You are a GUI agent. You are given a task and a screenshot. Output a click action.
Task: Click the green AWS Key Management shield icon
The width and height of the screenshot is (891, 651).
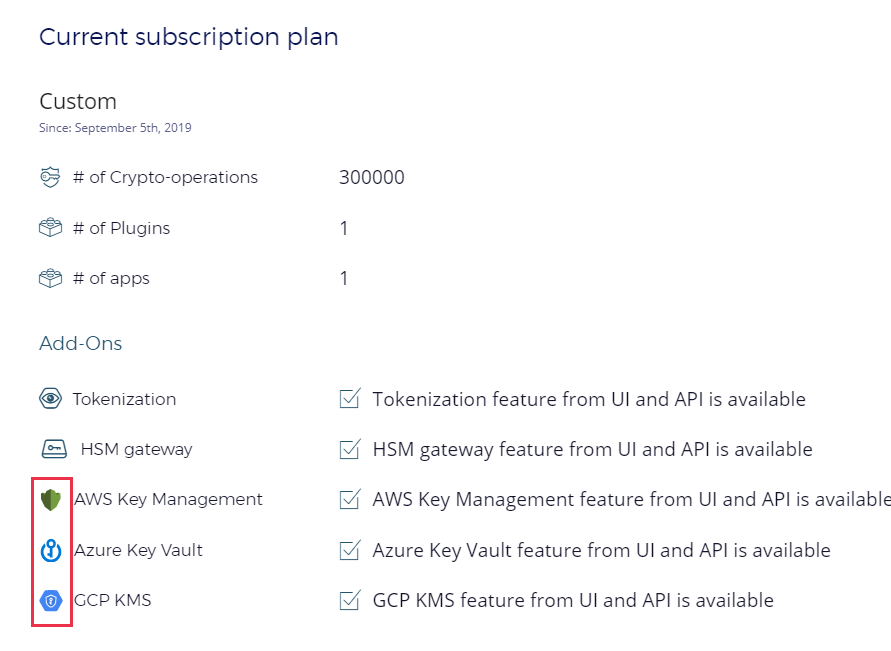click(51, 499)
